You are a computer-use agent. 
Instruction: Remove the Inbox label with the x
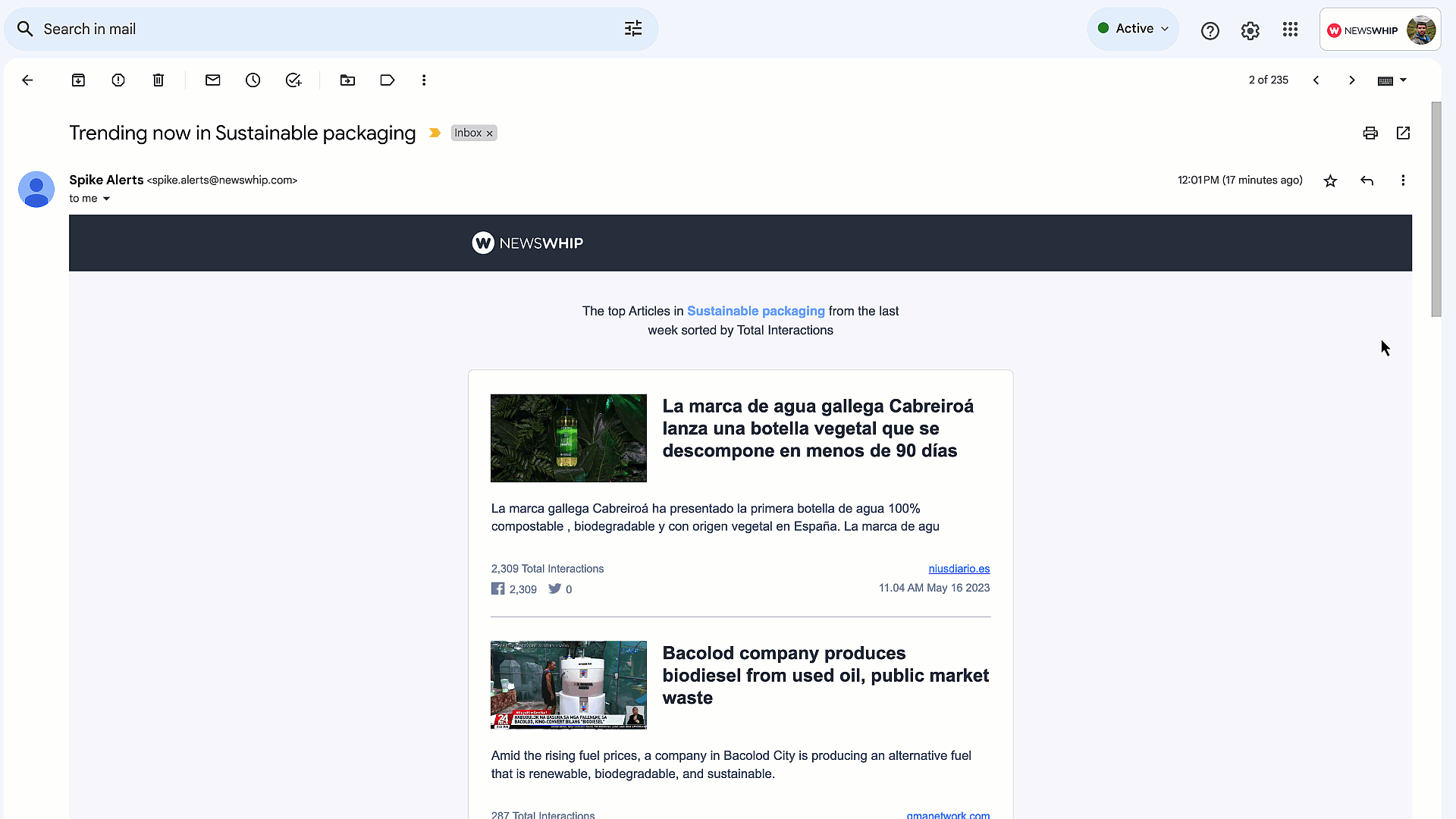[490, 133]
